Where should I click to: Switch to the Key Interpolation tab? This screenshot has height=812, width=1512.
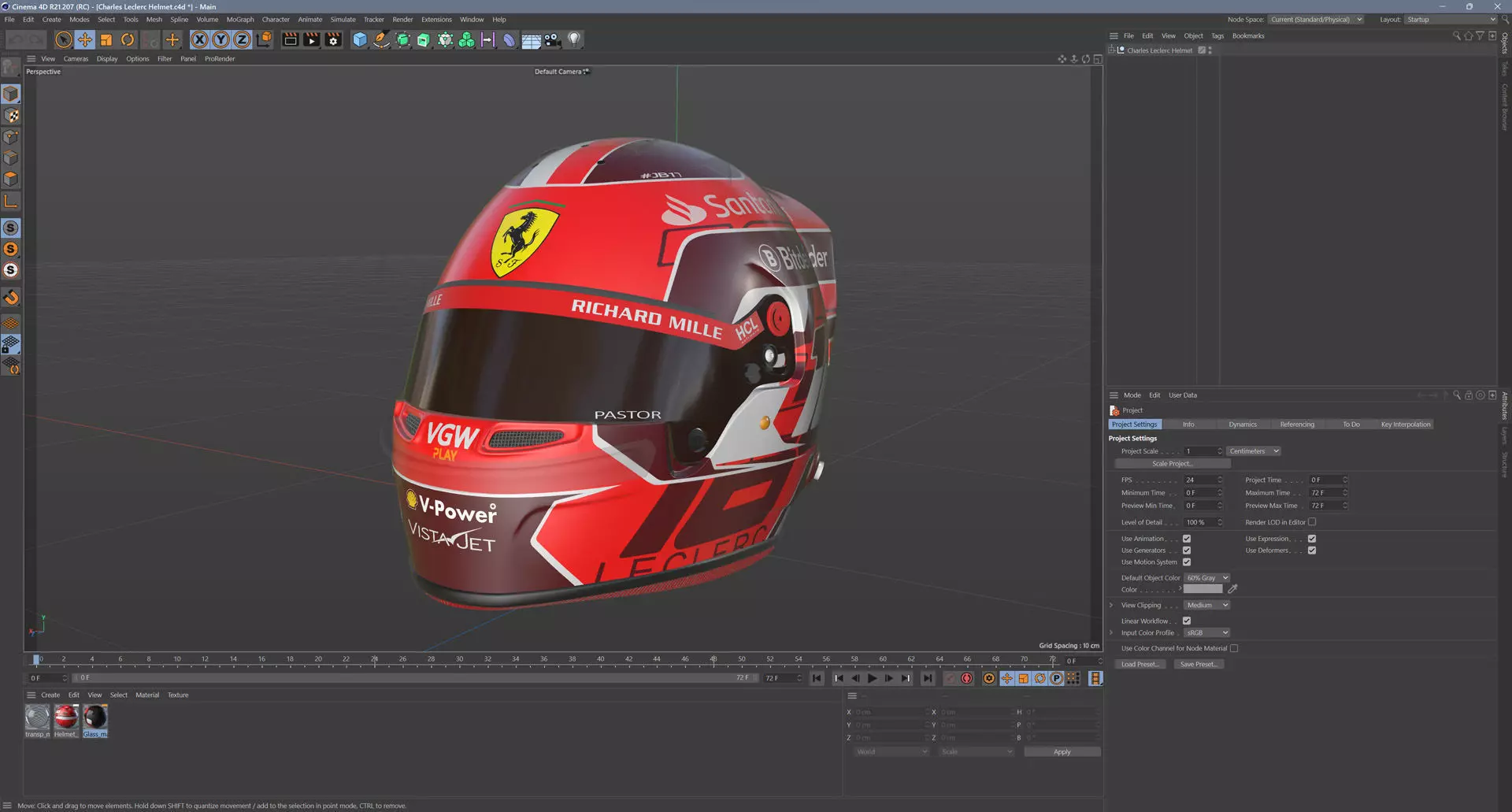[1406, 425]
